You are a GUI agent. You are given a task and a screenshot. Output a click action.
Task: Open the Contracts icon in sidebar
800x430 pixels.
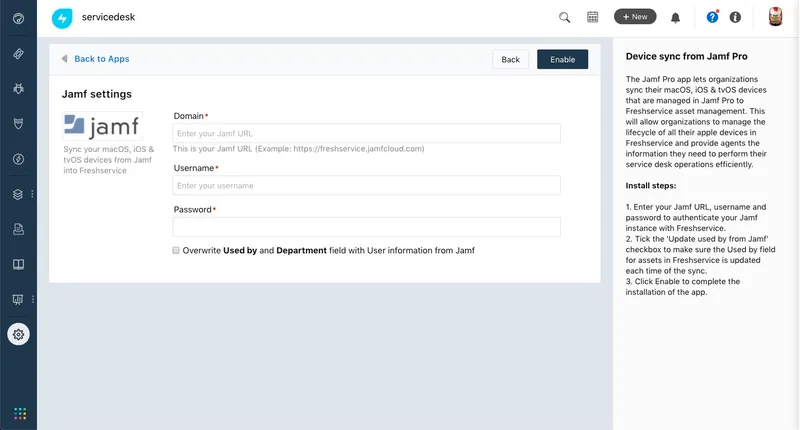[18, 229]
